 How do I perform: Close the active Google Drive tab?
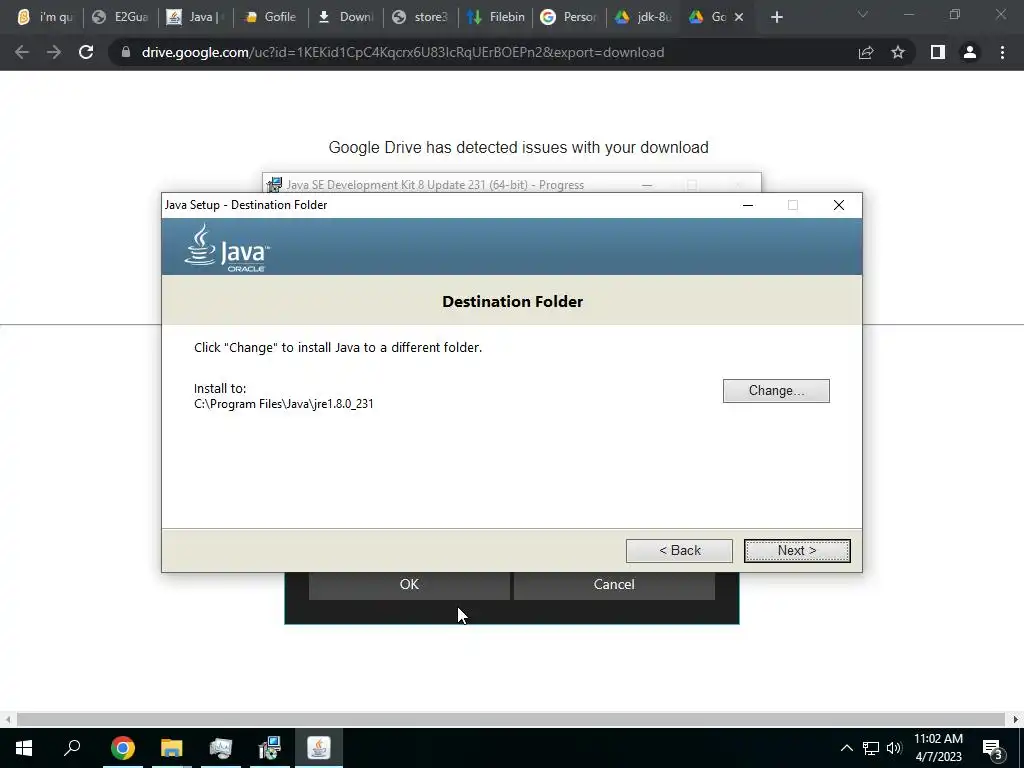pyautogui.click(x=739, y=17)
